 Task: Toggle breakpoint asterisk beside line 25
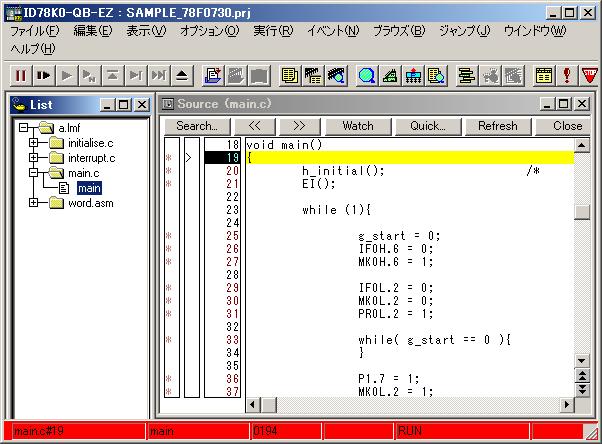click(x=168, y=236)
